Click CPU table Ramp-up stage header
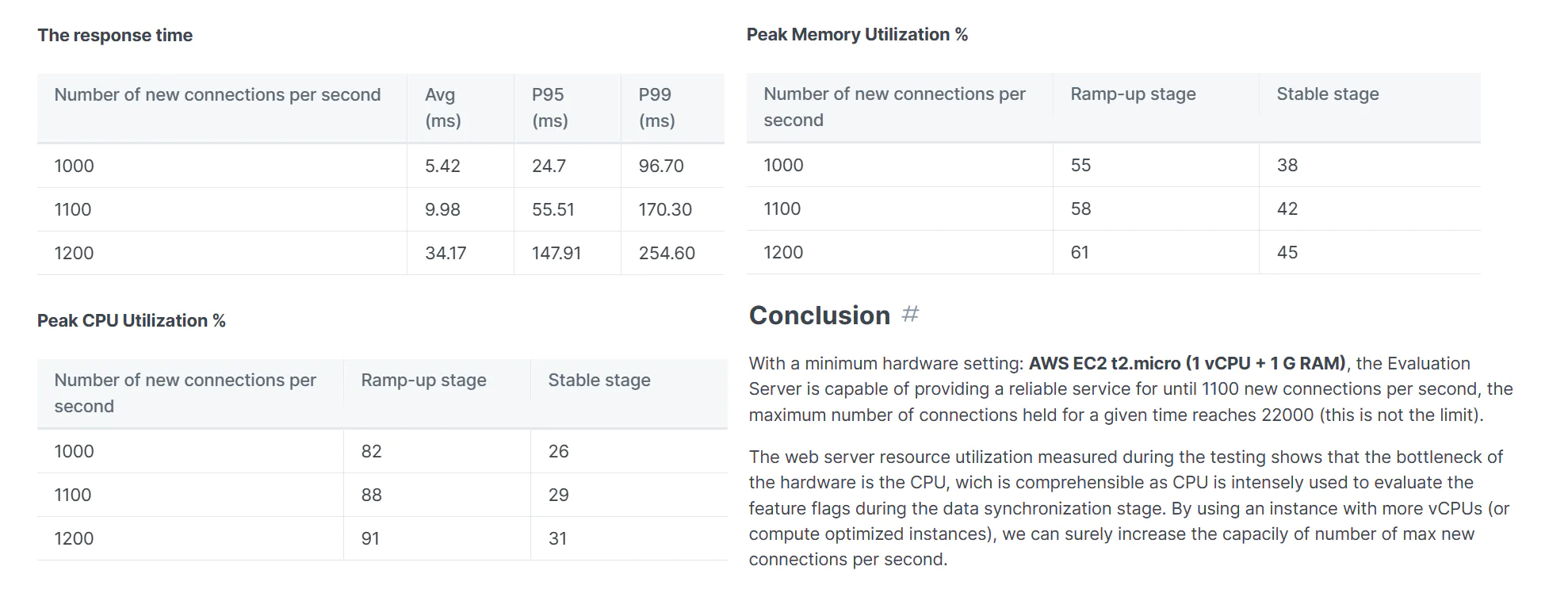This screenshot has height=593, width=1568. (437, 393)
